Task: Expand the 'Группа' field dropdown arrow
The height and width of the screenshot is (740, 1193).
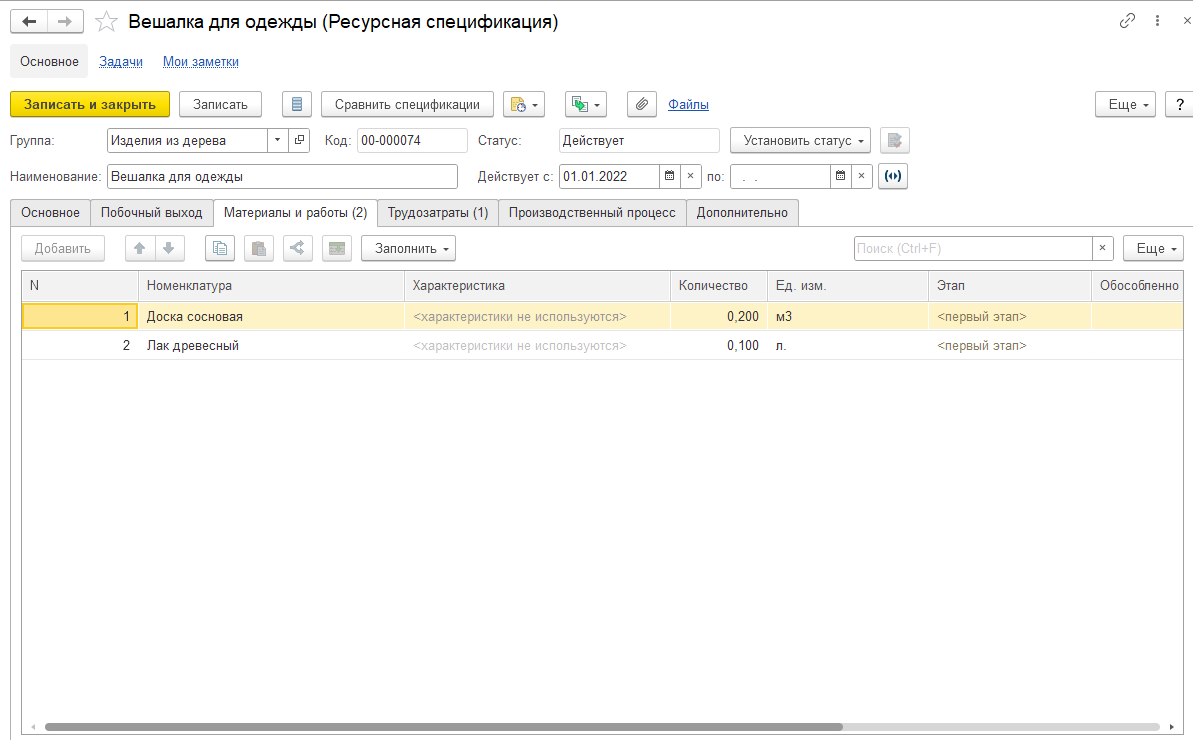Action: pyautogui.click(x=277, y=140)
